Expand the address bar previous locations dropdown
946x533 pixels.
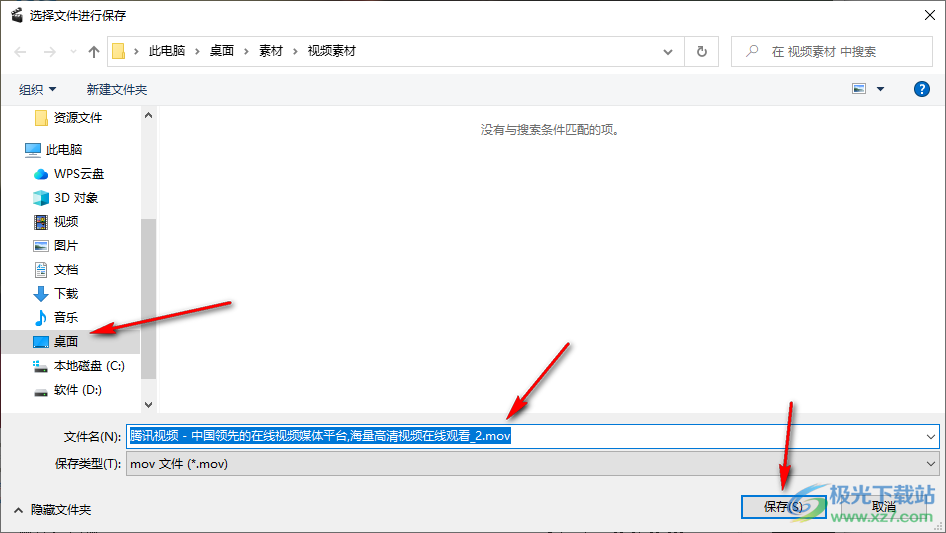coord(669,51)
